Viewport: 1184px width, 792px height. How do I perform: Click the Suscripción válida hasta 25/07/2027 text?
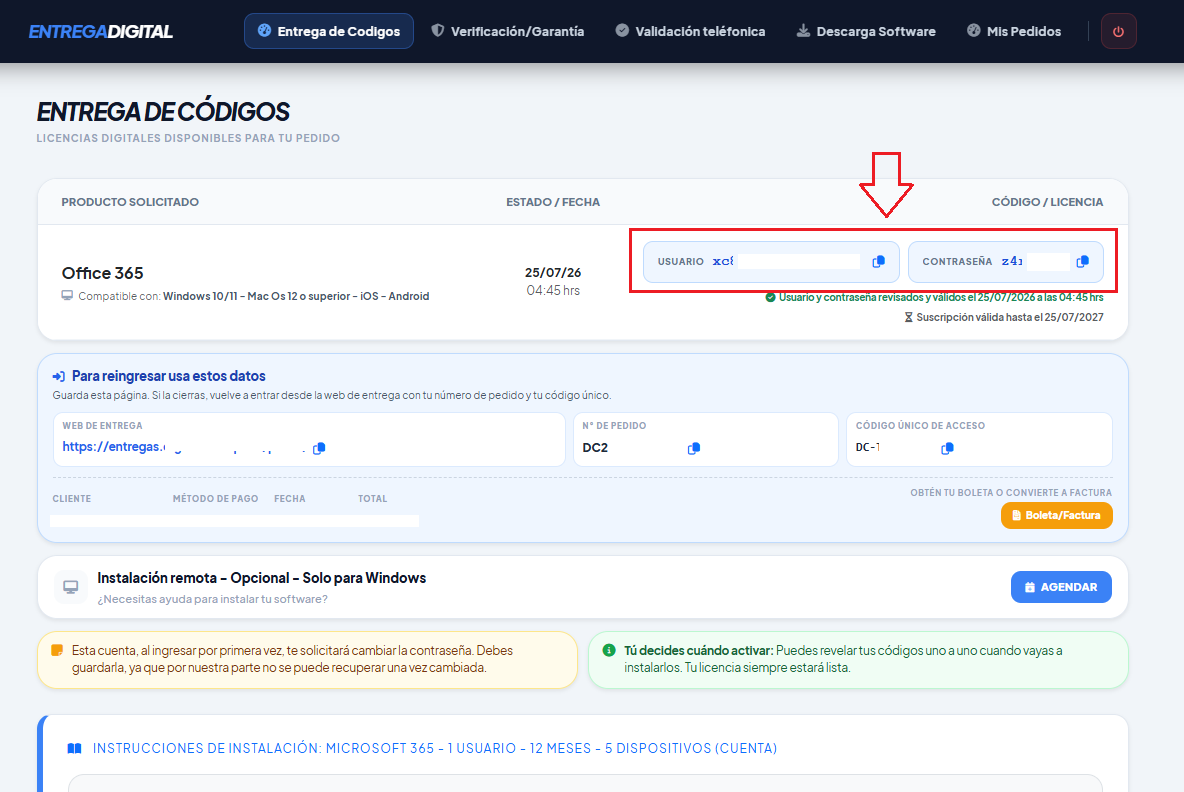pos(1010,317)
